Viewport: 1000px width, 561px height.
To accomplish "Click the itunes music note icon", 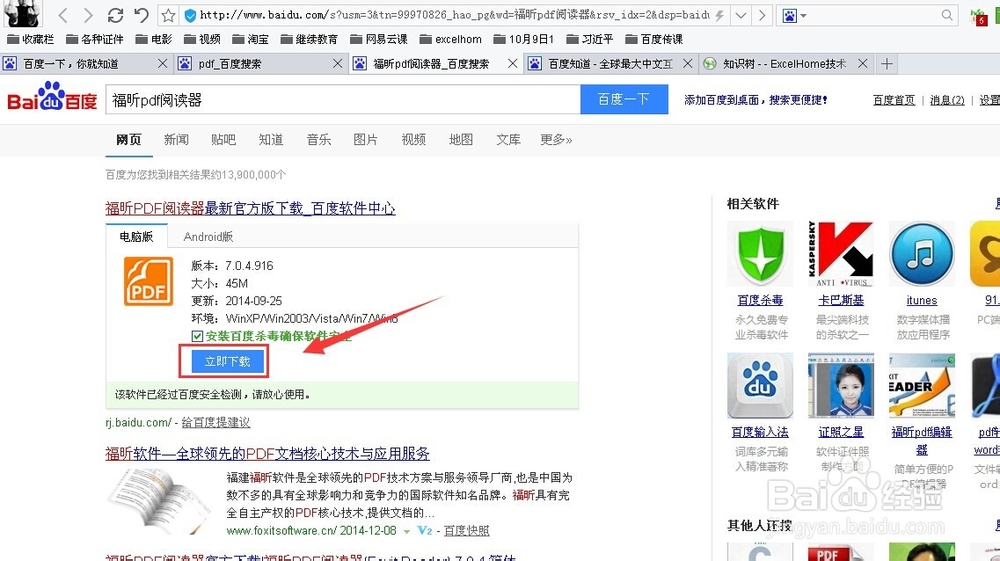I will [922, 254].
